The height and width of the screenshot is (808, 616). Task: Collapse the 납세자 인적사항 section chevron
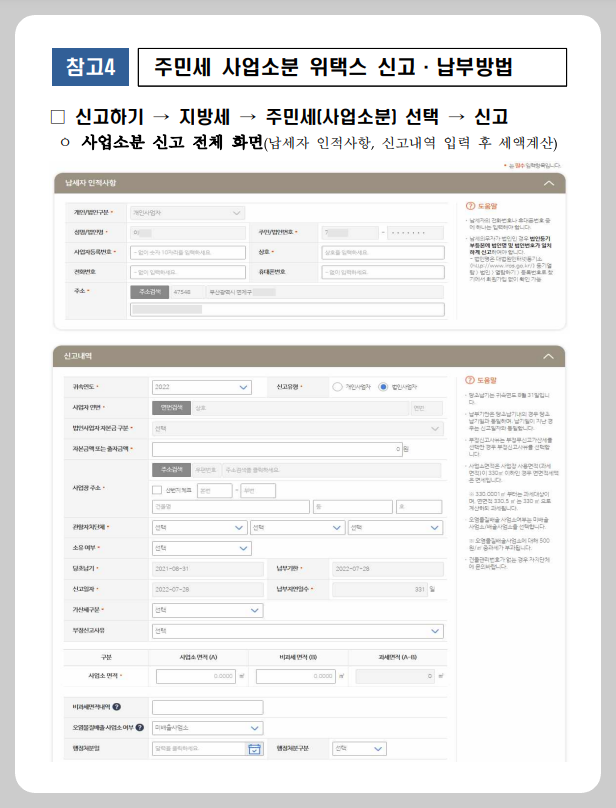click(x=549, y=183)
